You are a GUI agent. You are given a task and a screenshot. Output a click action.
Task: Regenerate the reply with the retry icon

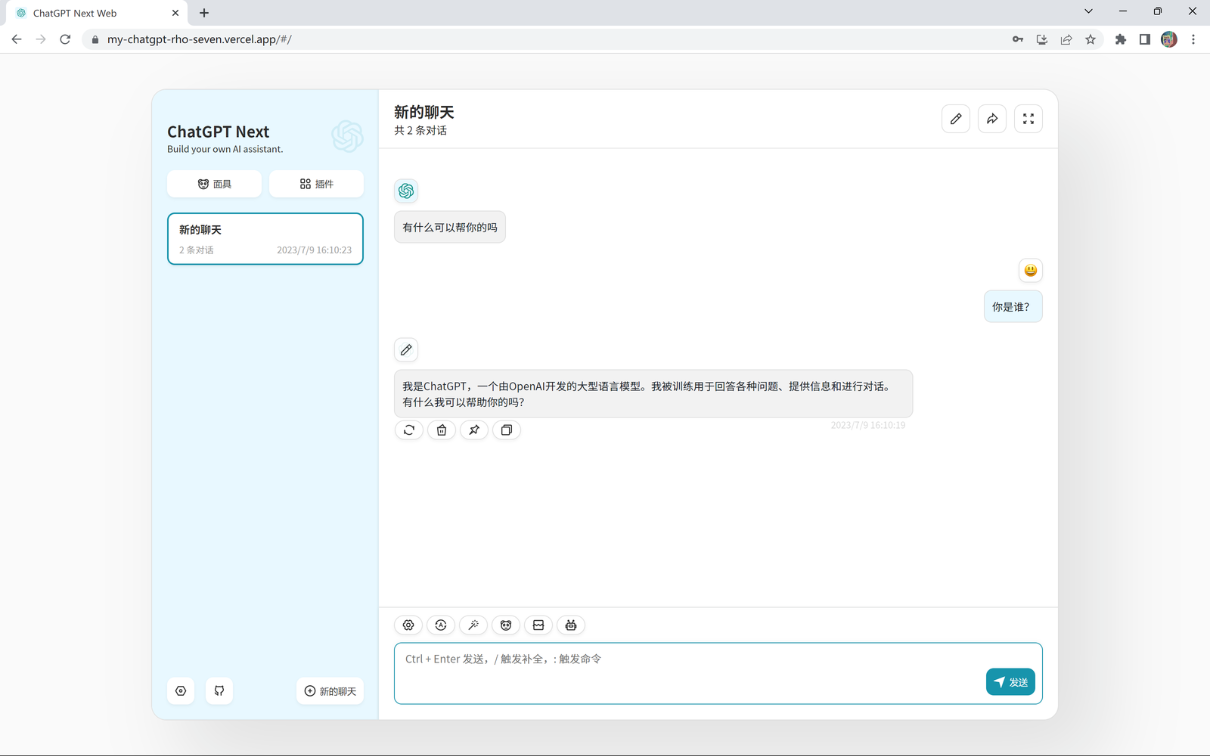(409, 430)
